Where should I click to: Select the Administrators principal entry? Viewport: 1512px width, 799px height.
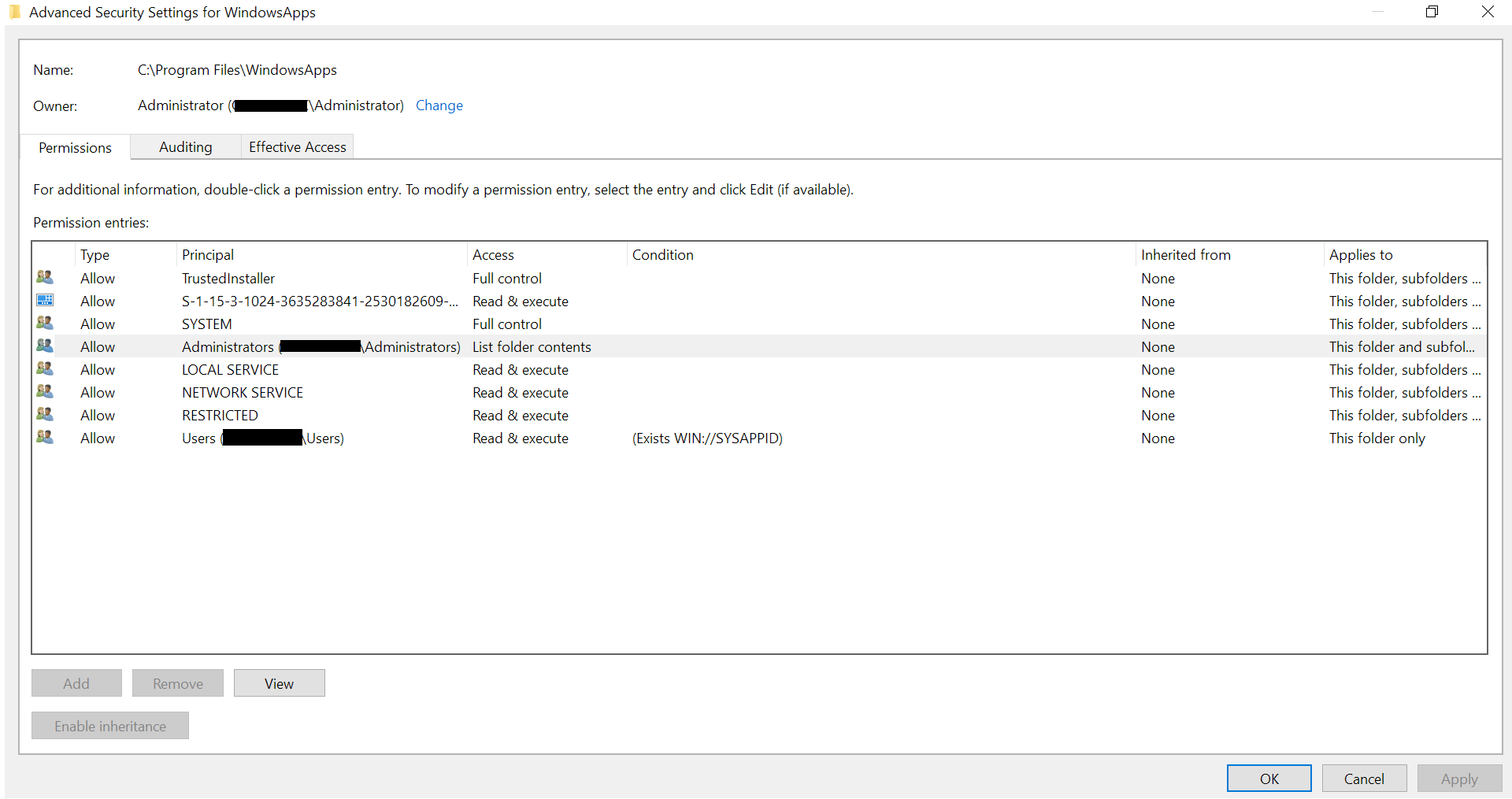(x=321, y=346)
